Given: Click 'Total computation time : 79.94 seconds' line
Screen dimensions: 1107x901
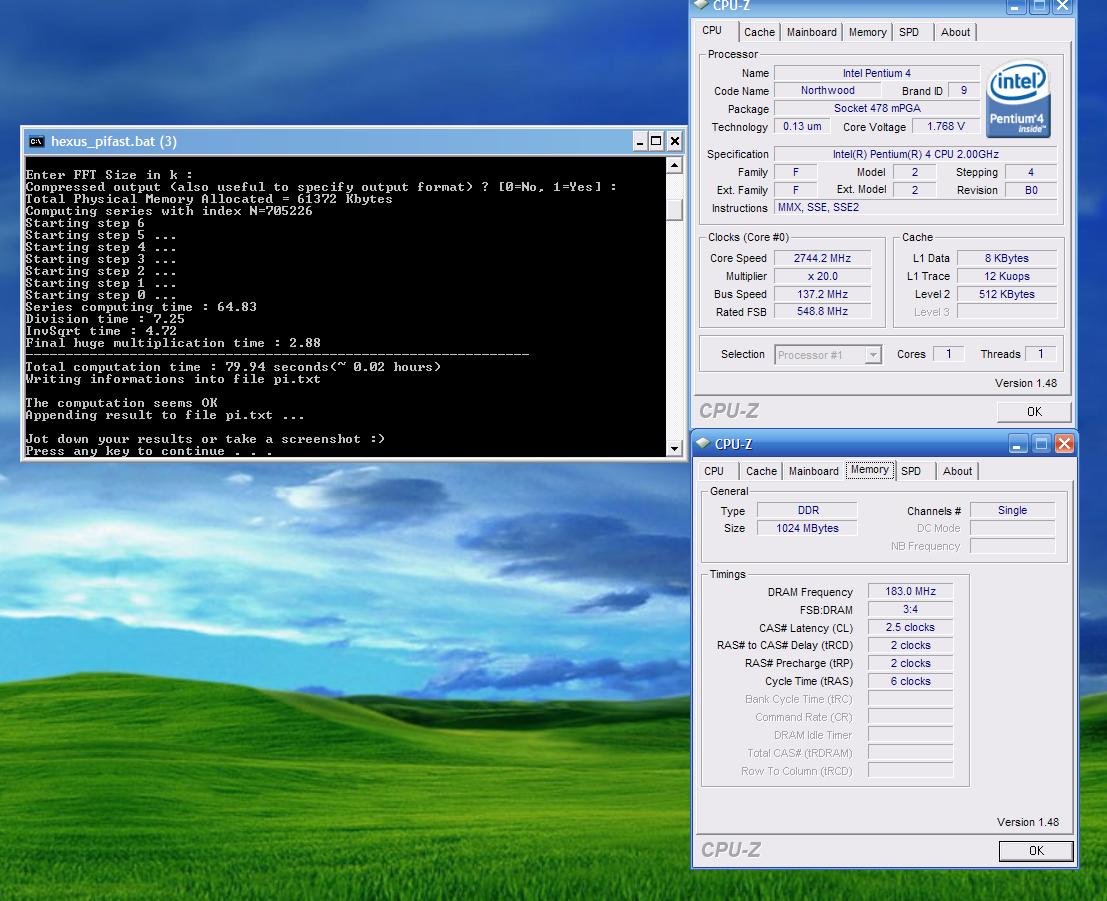Looking at the screenshot, I should [233, 366].
